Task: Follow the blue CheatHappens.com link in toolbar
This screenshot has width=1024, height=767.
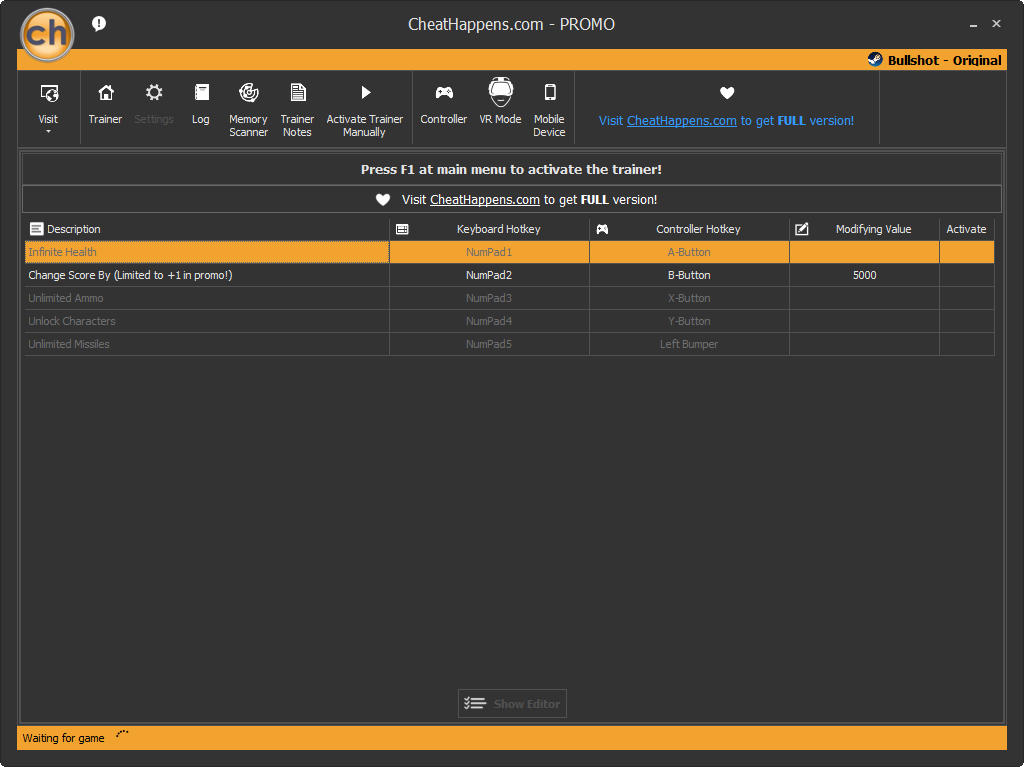Action: (681, 121)
